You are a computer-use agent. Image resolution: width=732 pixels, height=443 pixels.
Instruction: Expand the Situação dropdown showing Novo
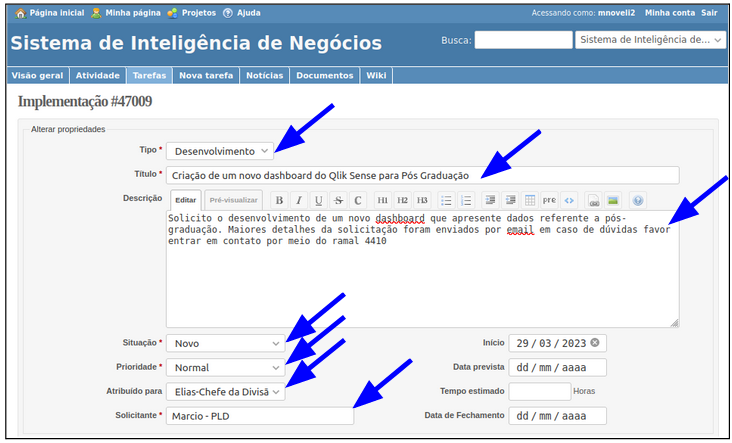coord(226,343)
